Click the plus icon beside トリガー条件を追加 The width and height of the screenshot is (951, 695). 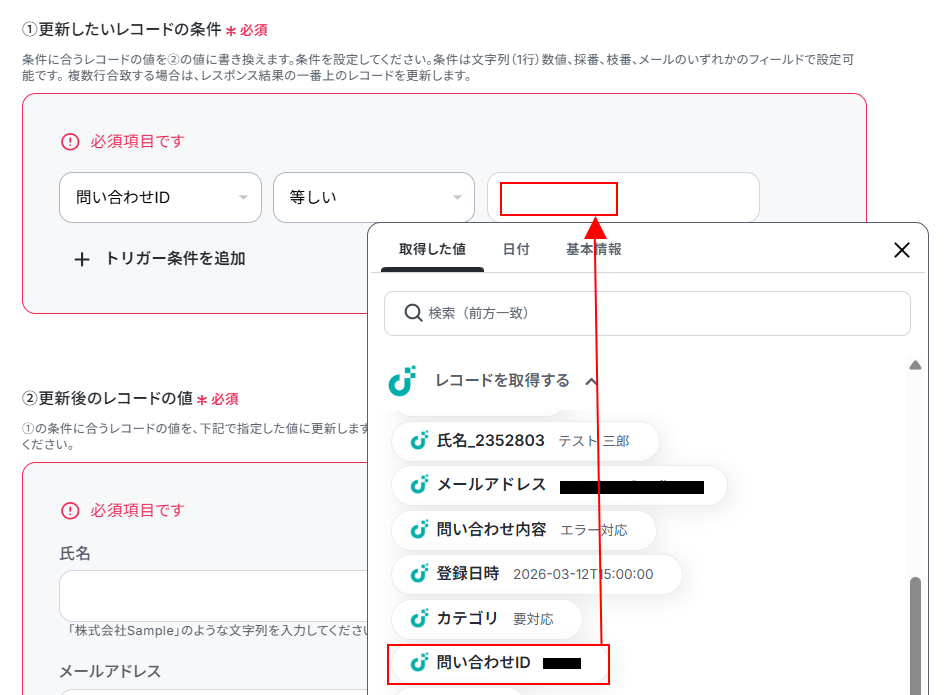coord(82,260)
